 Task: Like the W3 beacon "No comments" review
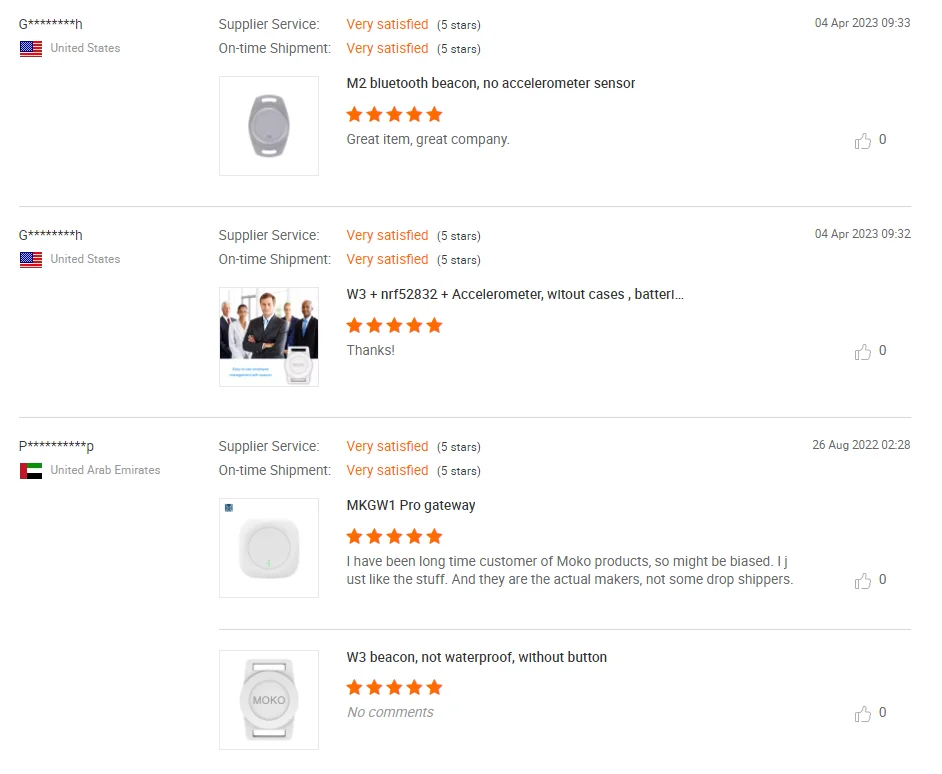863,714
